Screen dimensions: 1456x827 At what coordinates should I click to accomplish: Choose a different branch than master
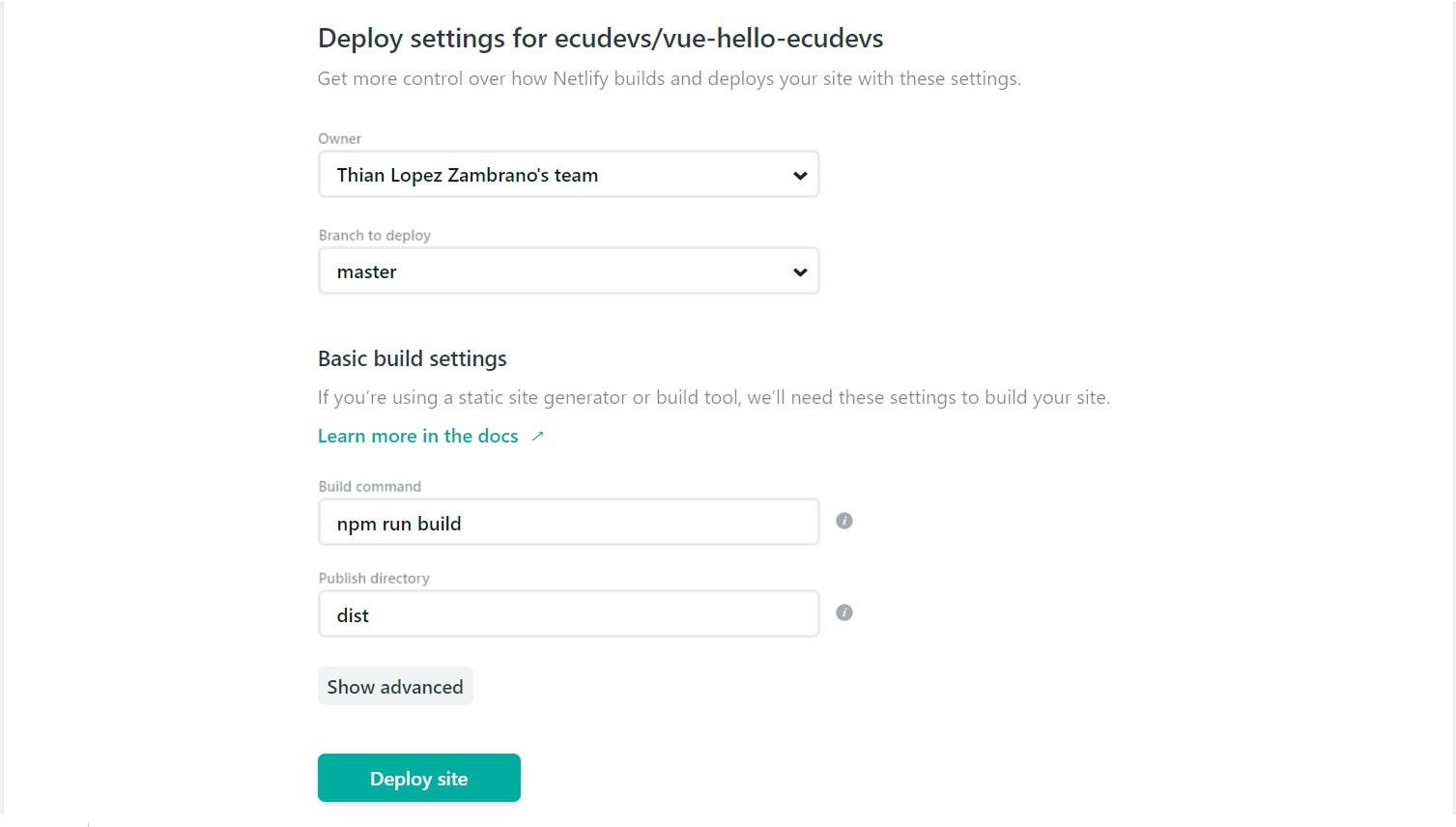[x=568, y=271]
